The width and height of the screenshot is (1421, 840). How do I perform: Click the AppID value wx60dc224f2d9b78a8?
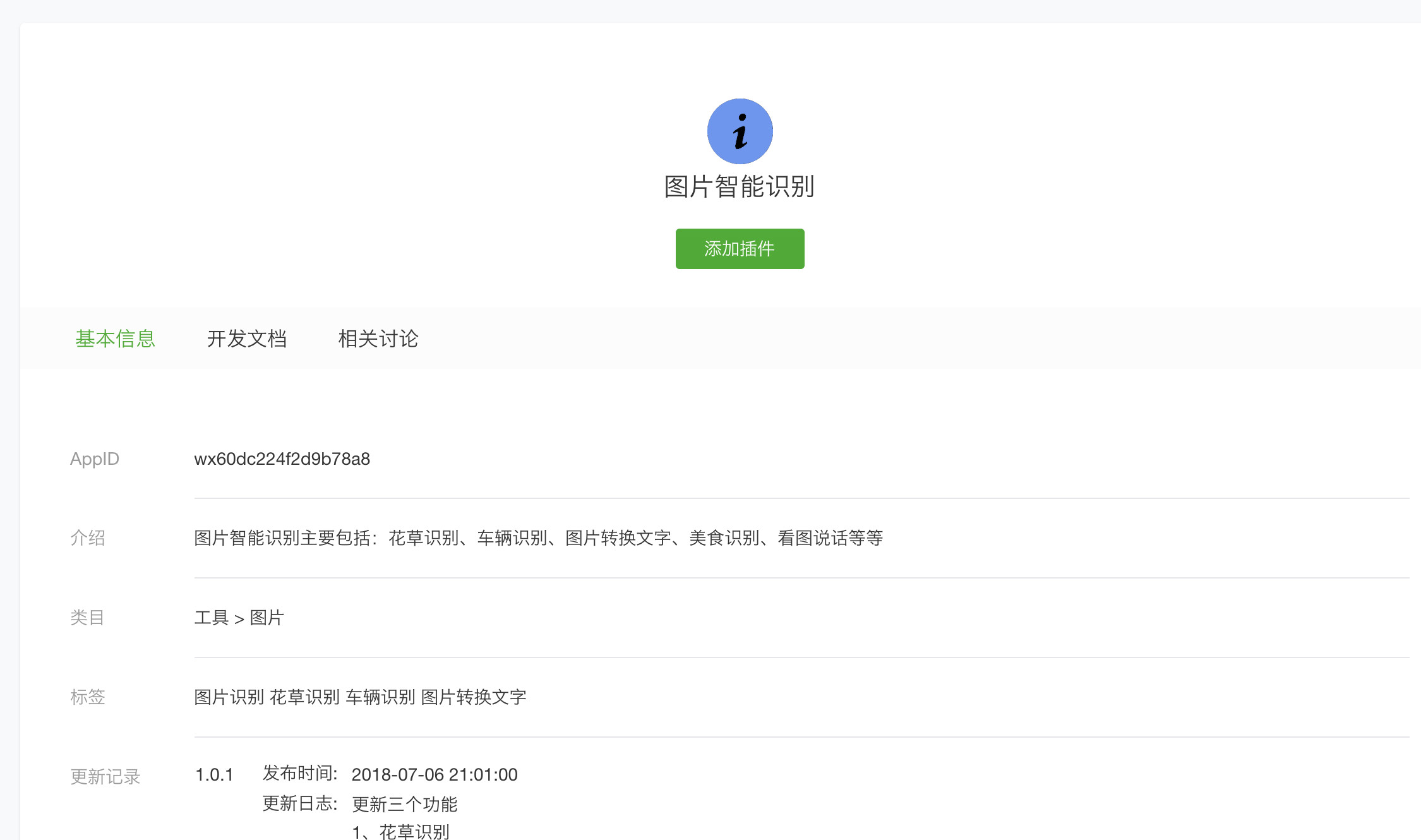[282, 459]
